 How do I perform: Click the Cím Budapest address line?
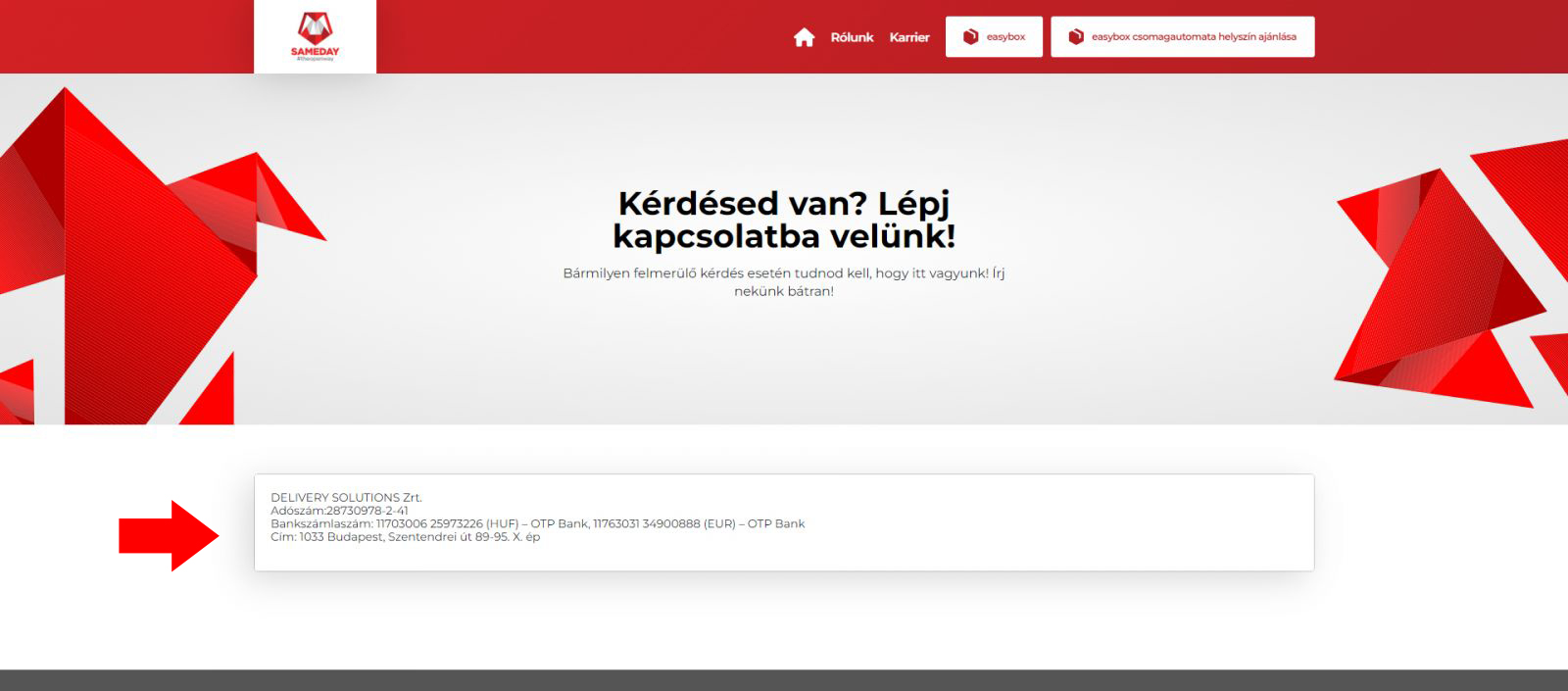click(405, 537)
